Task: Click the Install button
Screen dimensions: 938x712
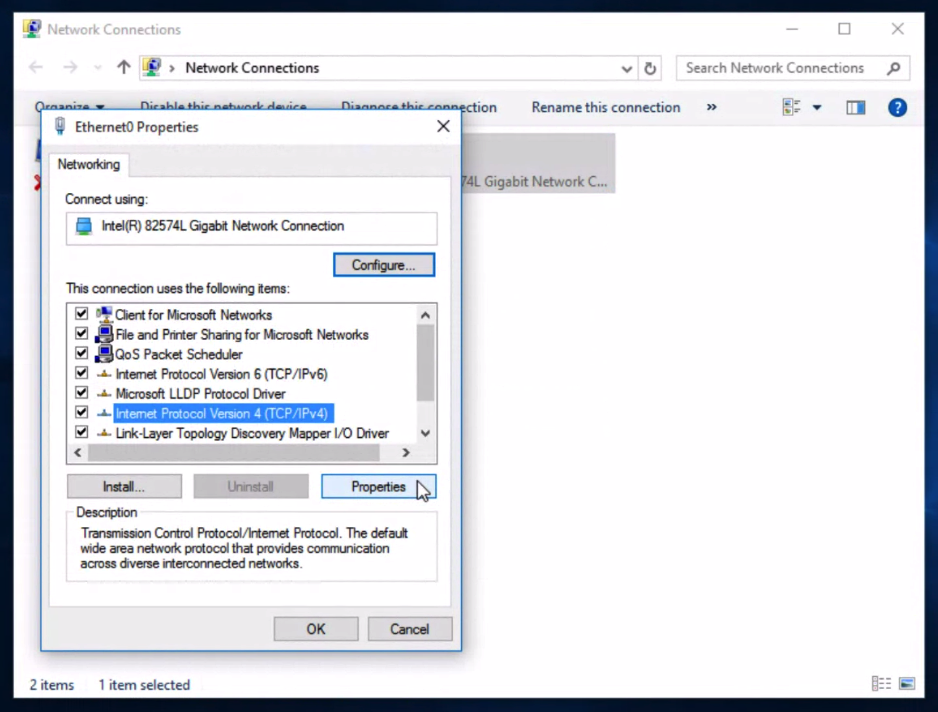Action: 124,486
